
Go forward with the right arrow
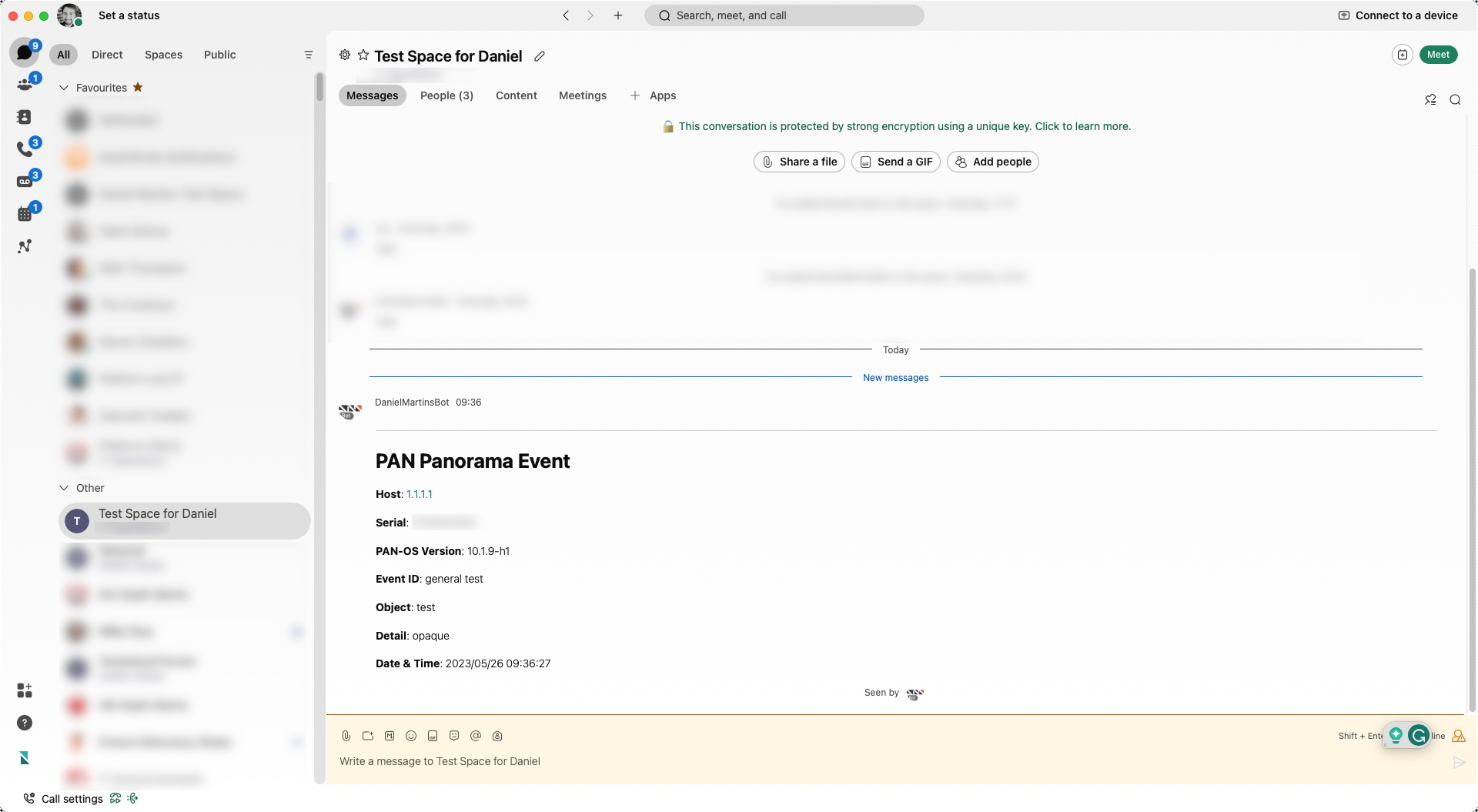point(590,15)
